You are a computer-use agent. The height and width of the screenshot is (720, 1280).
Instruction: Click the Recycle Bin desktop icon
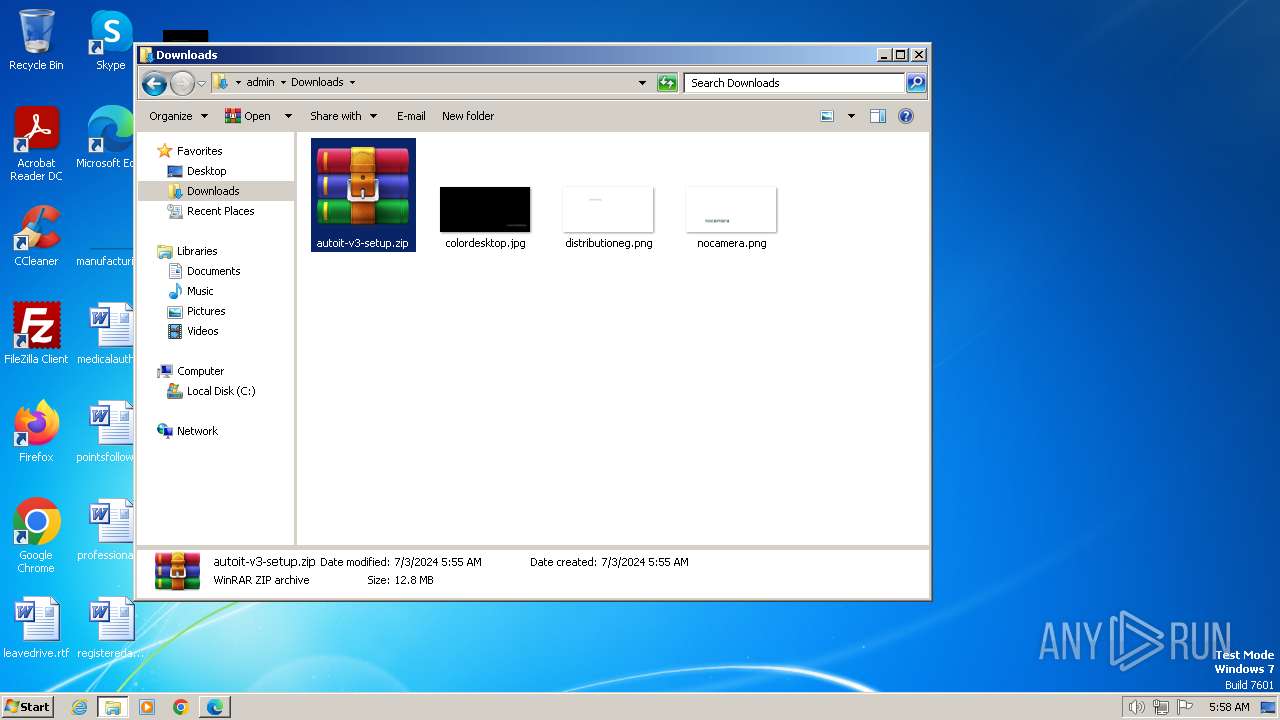[36, 41]
